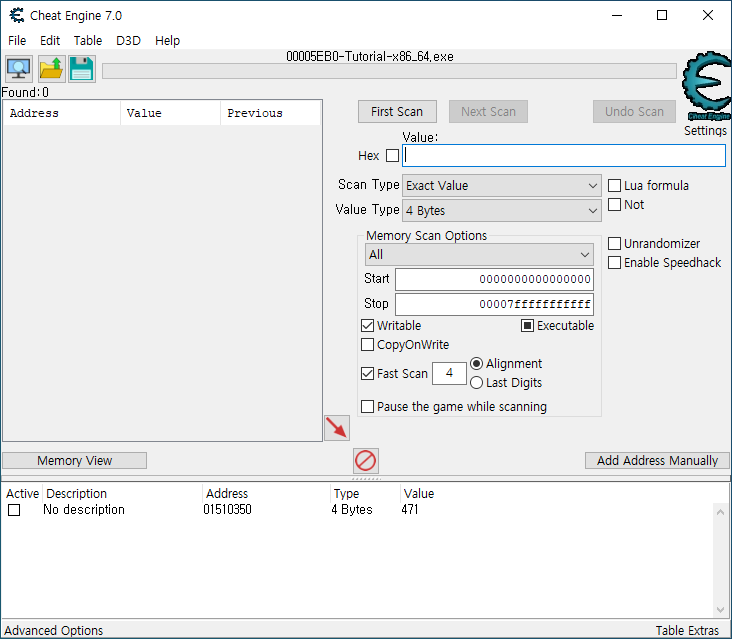Expand the Memory Scan Options region dropdown
Viewport: 732px width, 639px height.
point(479,255)
